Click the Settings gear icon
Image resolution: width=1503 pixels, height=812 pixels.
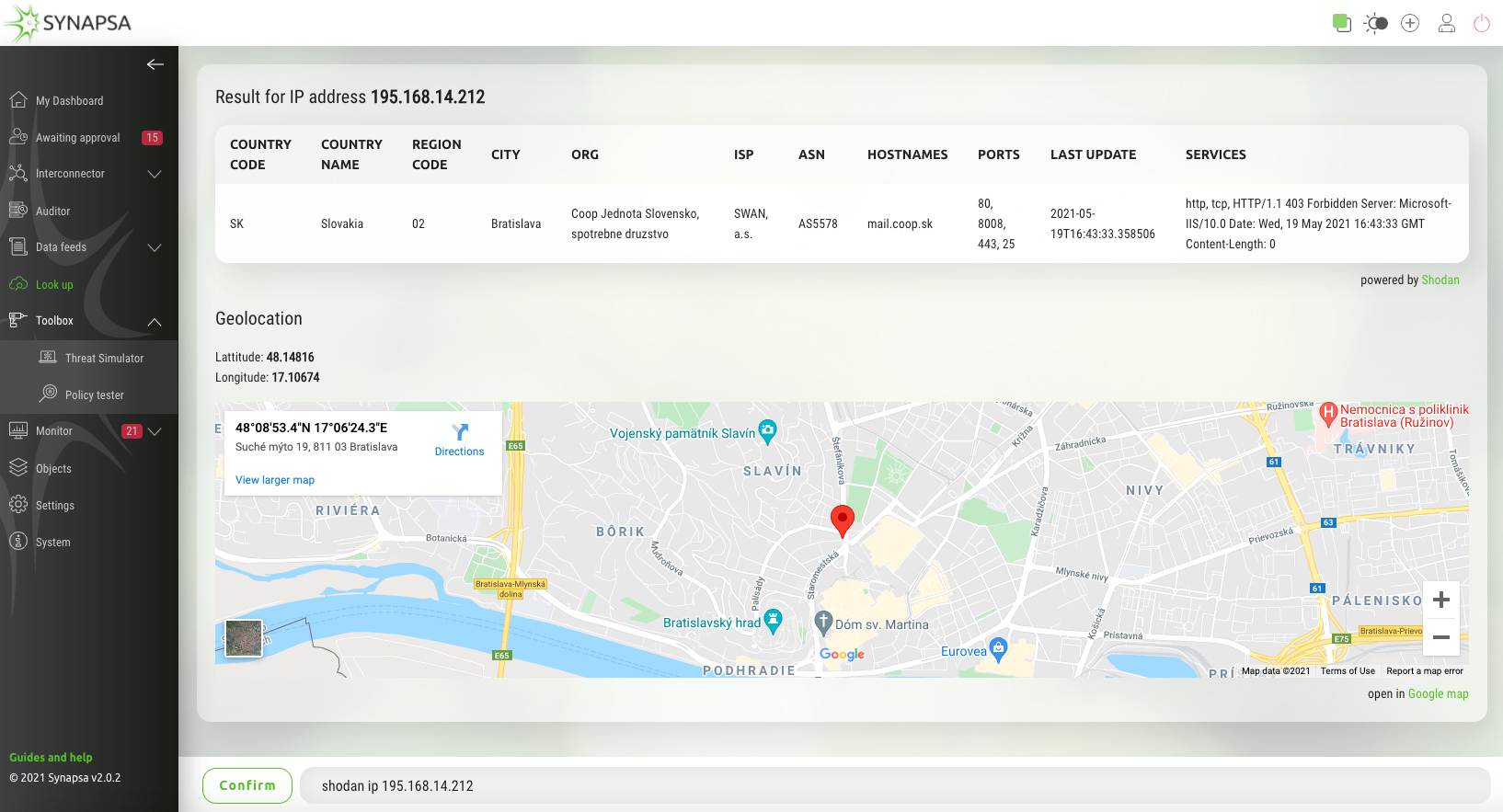pos(17,504)
